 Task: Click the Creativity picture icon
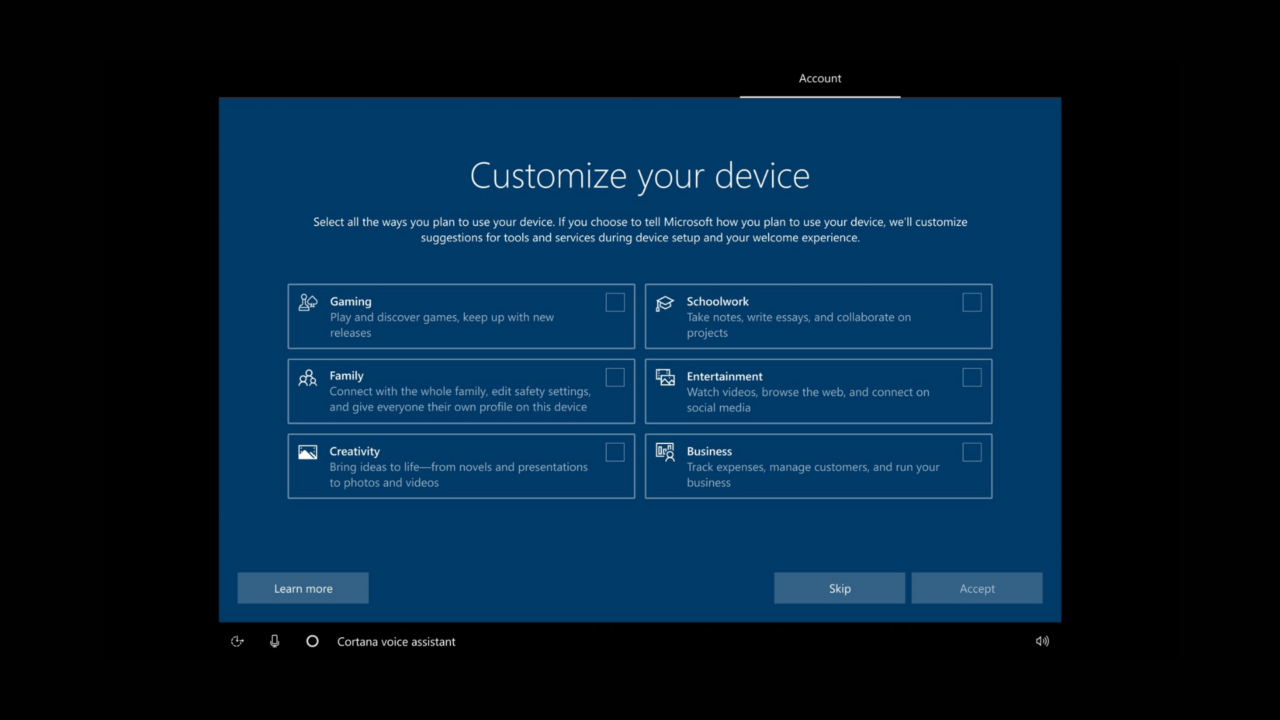point(308,452)
